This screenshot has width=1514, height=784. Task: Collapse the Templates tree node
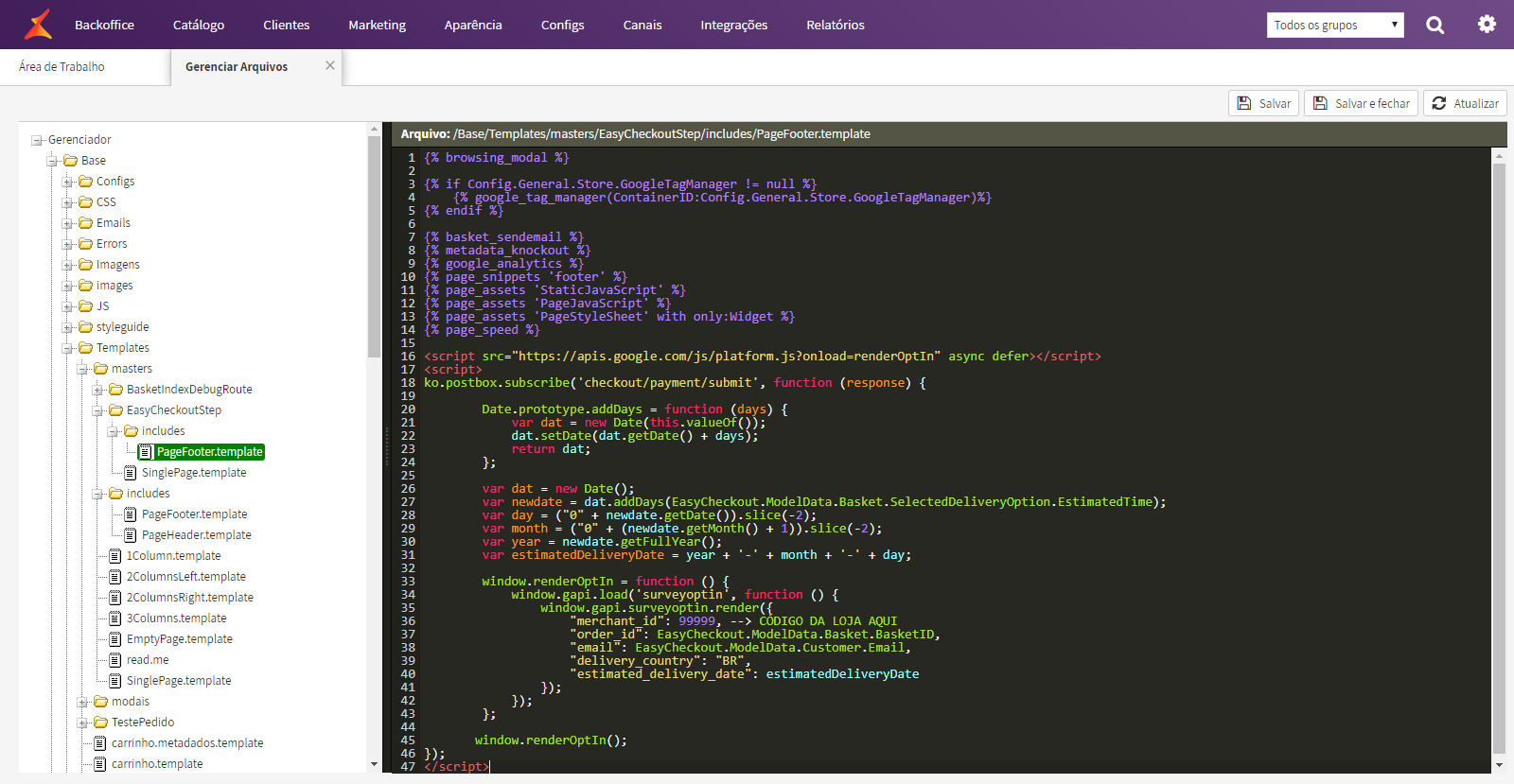coord(68,349)
